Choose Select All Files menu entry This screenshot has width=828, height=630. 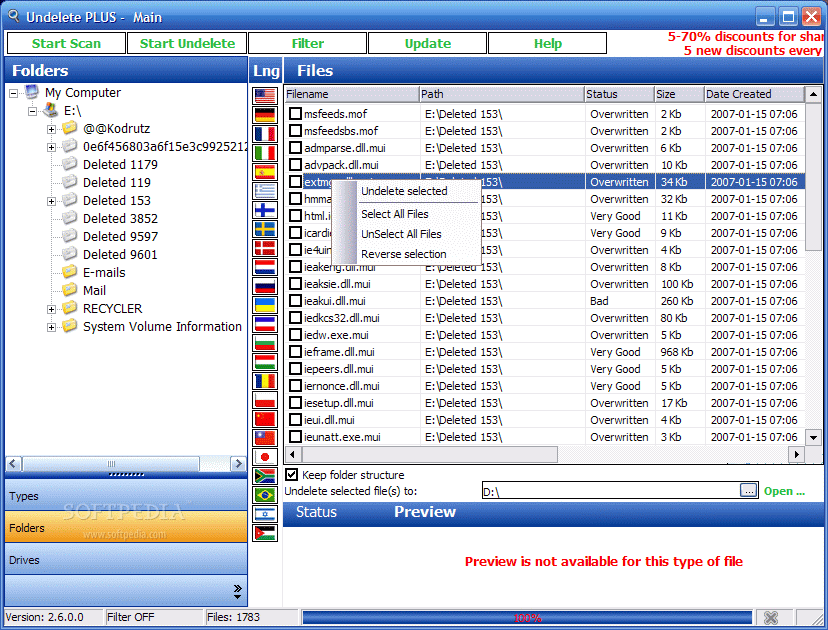394,214
